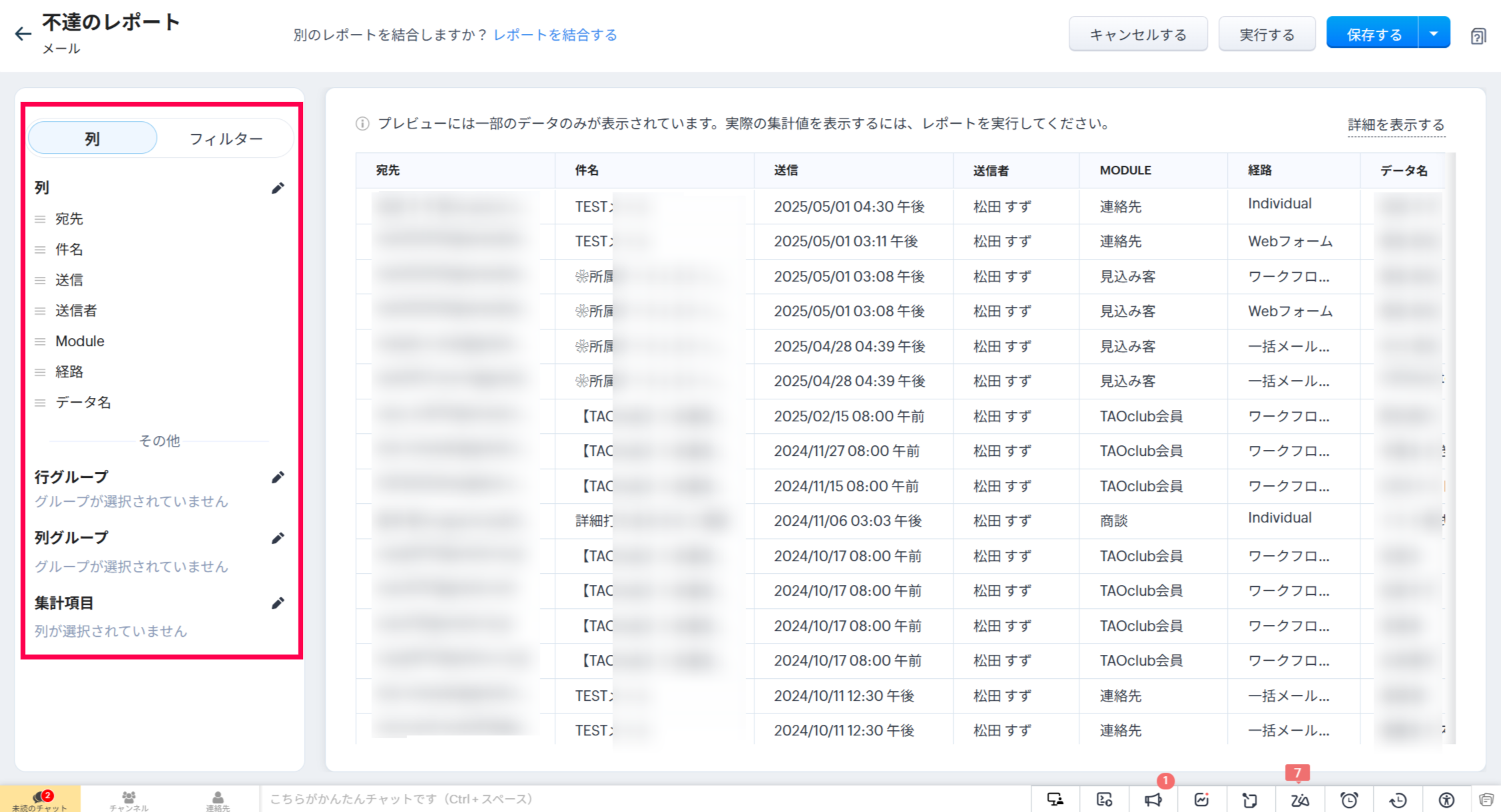Select the 列 tab
1501x812 pixels.
pos(93,138)
